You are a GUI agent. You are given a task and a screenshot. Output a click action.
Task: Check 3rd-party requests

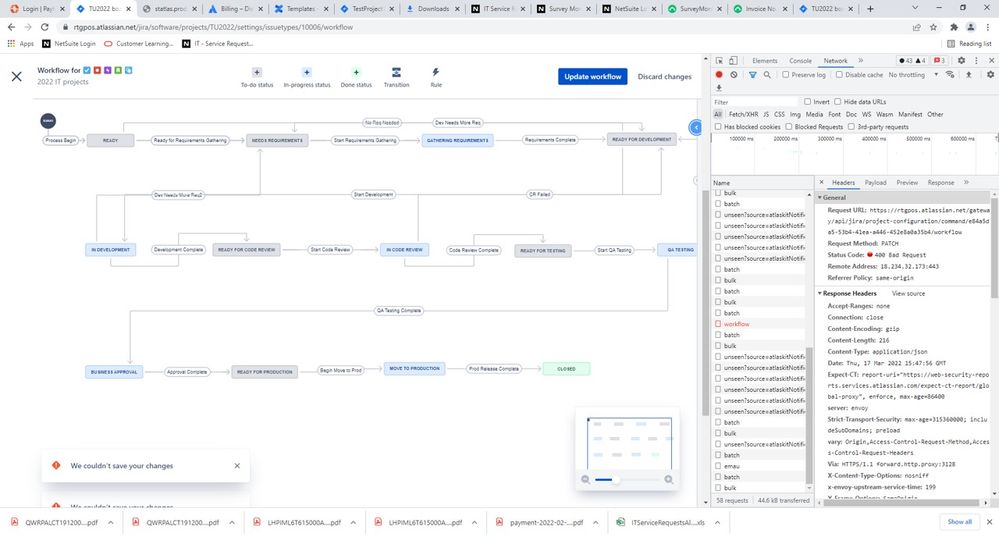pos(851,127)
